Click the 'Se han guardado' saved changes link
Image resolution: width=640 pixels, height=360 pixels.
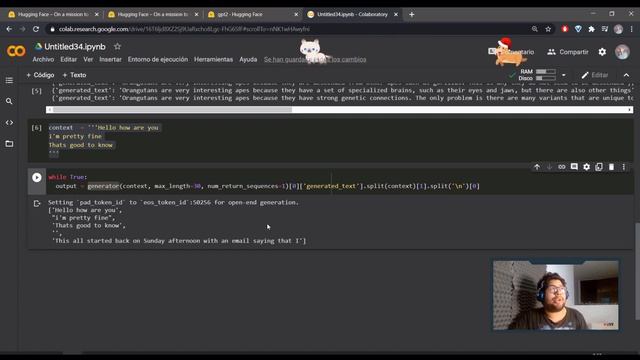(315, 60)
